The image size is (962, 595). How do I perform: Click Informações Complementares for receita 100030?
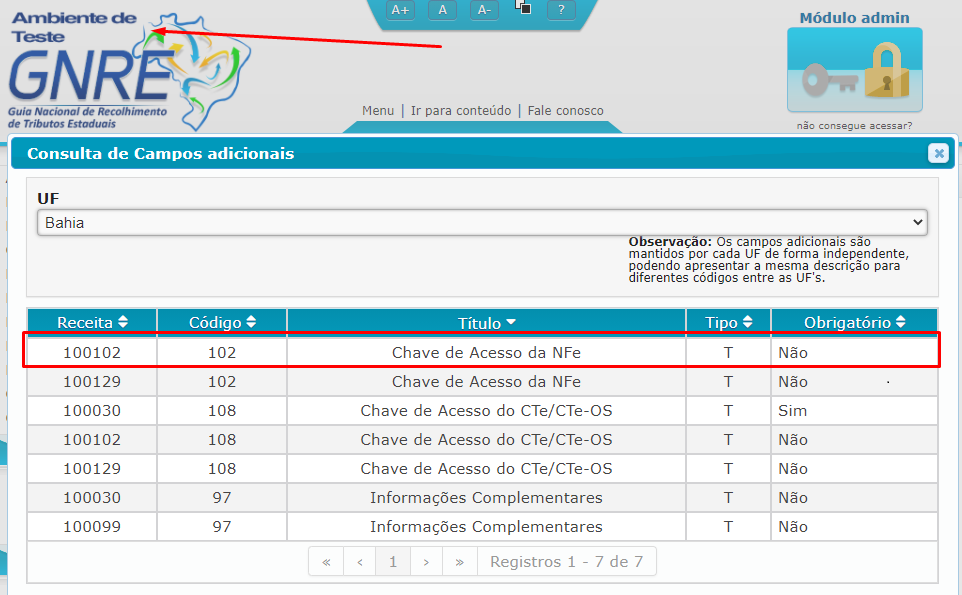[x=486, y=497]
